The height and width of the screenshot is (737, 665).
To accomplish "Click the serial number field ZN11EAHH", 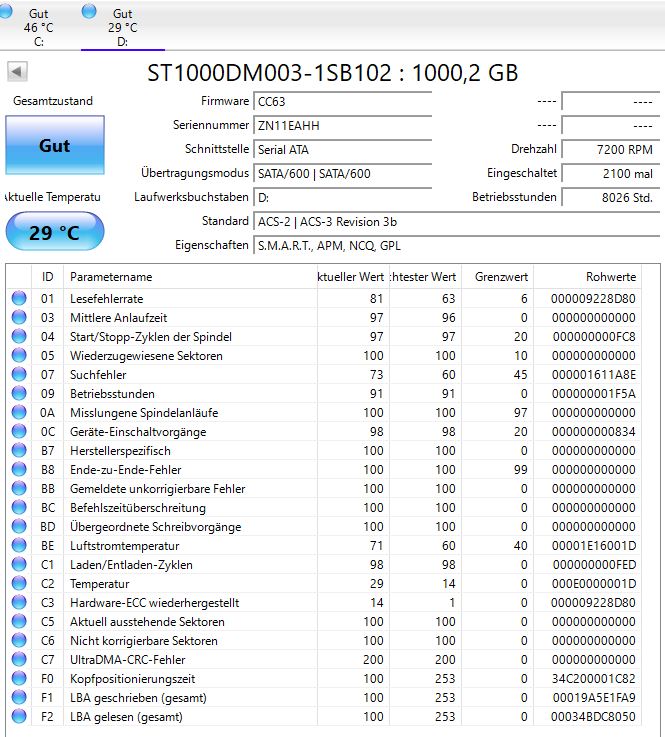I will click(342, 125).
